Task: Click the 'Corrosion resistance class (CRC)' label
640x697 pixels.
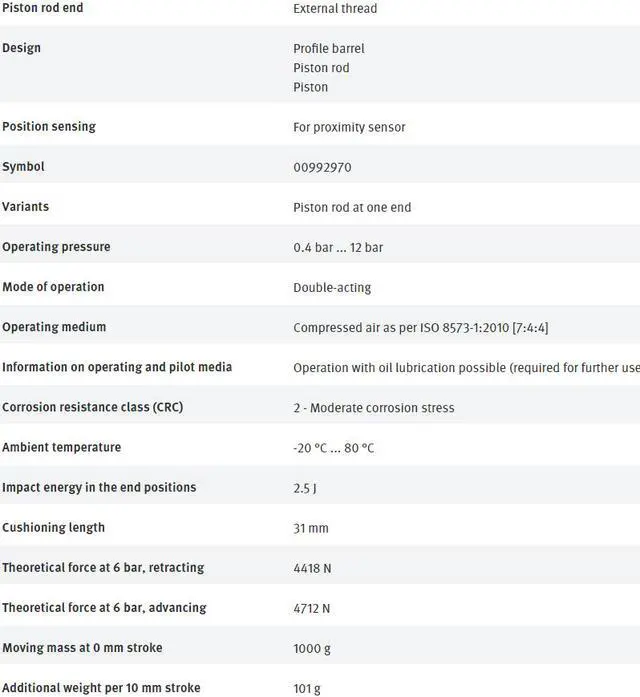Action: pos(93,408)
